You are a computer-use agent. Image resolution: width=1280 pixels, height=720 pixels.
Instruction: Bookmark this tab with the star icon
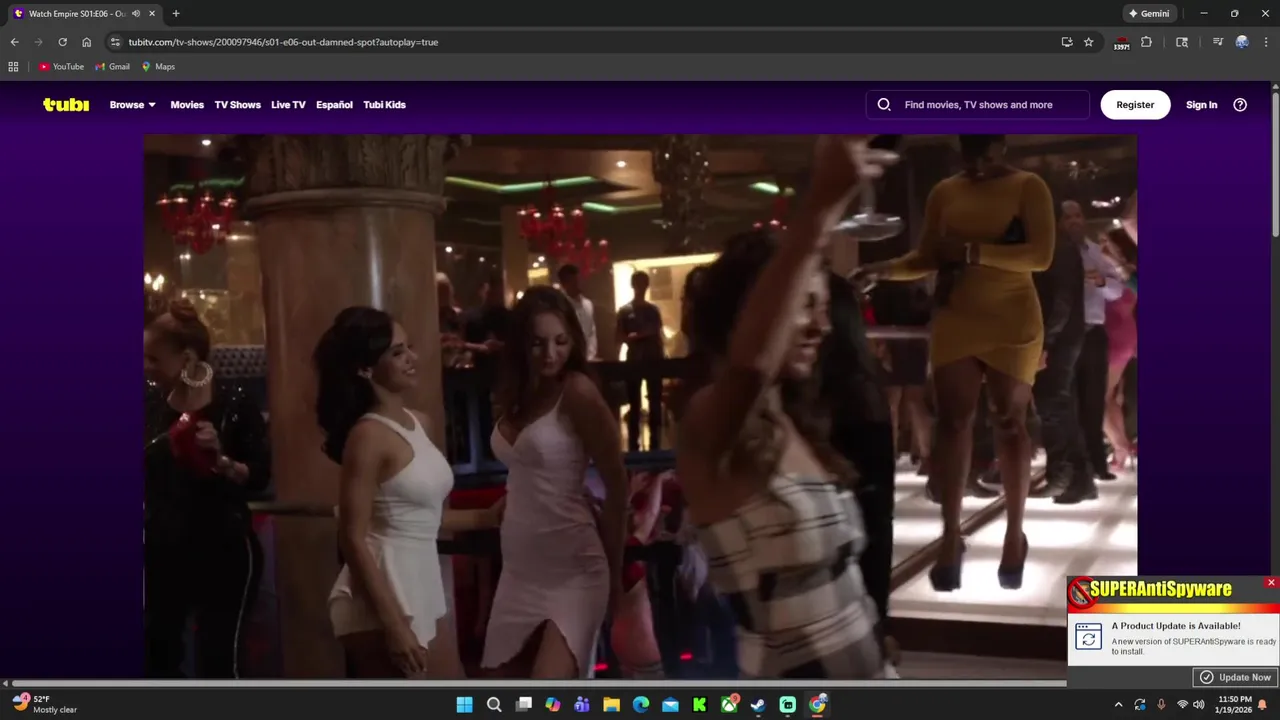pyautogui.click(x=1088, y=42)
